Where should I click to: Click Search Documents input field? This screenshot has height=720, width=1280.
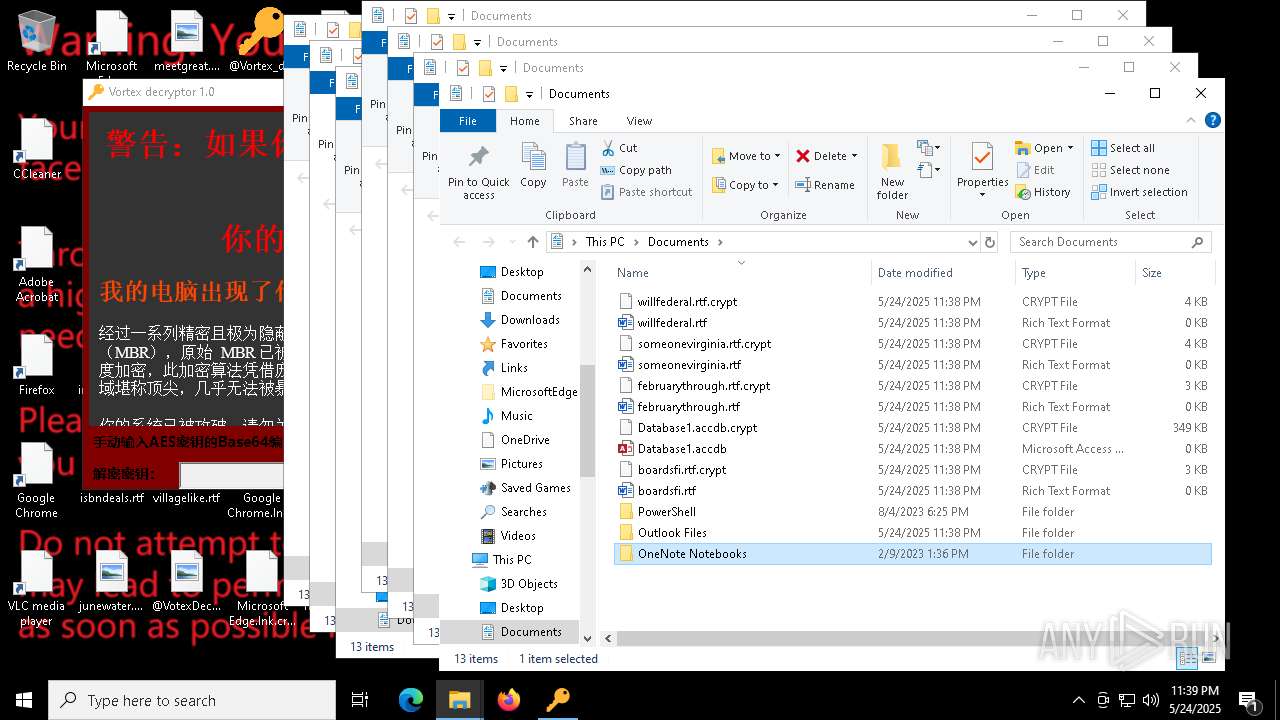(1102, 242)
